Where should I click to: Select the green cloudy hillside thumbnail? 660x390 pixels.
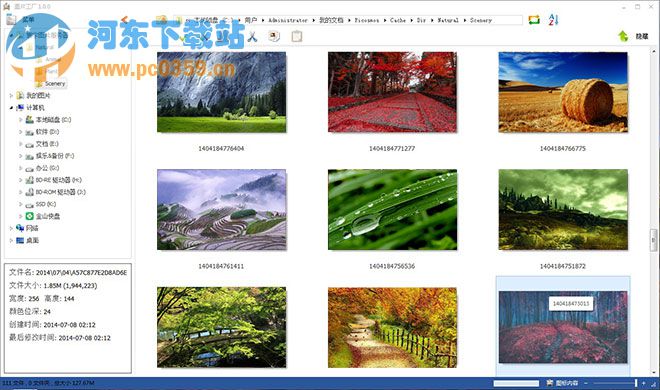[563, 210]
